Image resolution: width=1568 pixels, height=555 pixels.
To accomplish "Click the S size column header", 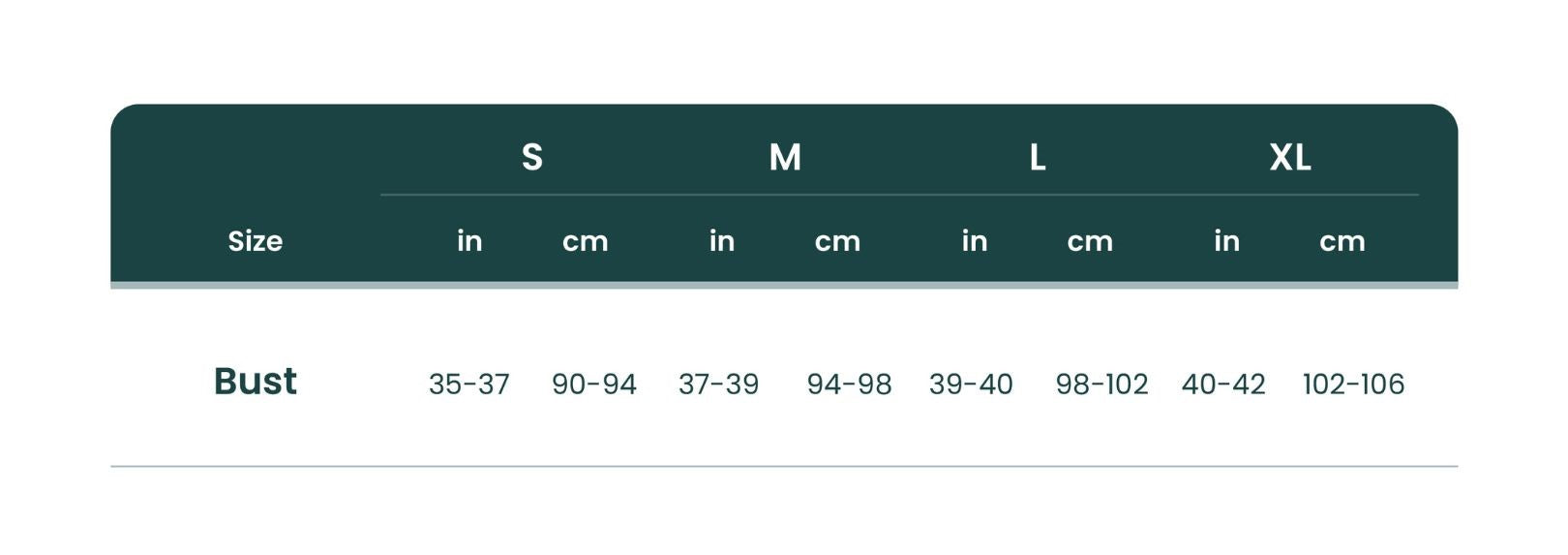I will [x=531, y=157].
